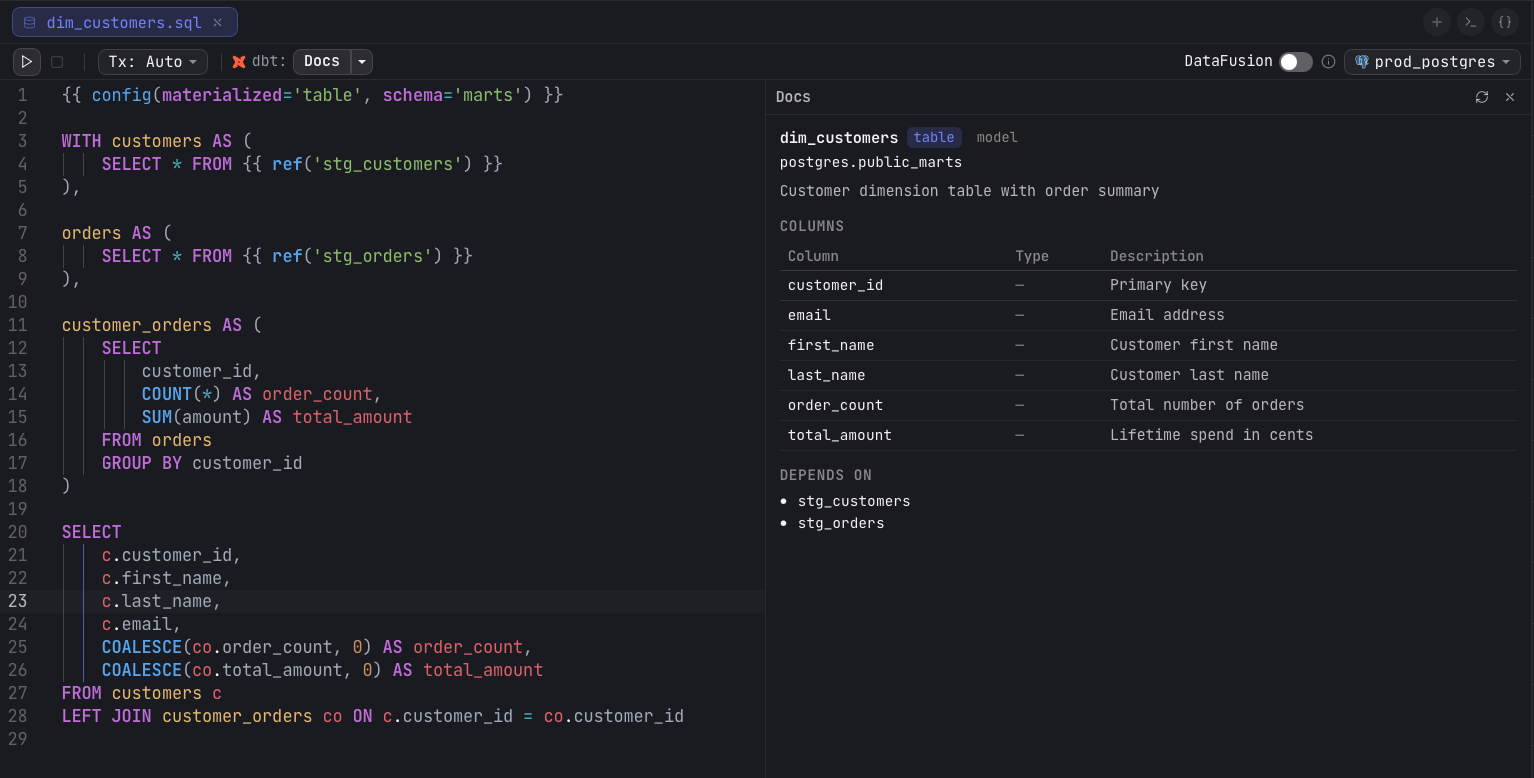Click the LEFT JOIN line in editor

click(373, 716)
